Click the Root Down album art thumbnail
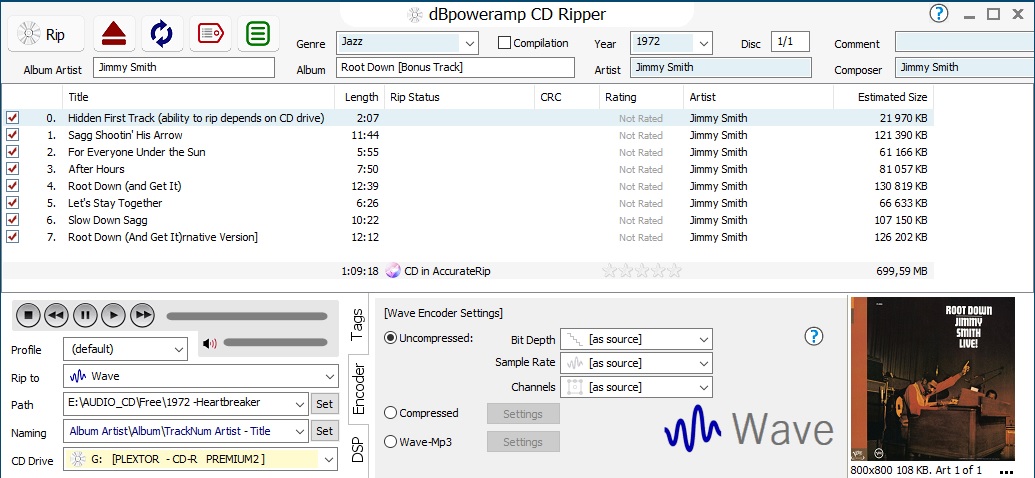The image size is (1035, 478). click(933, 379)
